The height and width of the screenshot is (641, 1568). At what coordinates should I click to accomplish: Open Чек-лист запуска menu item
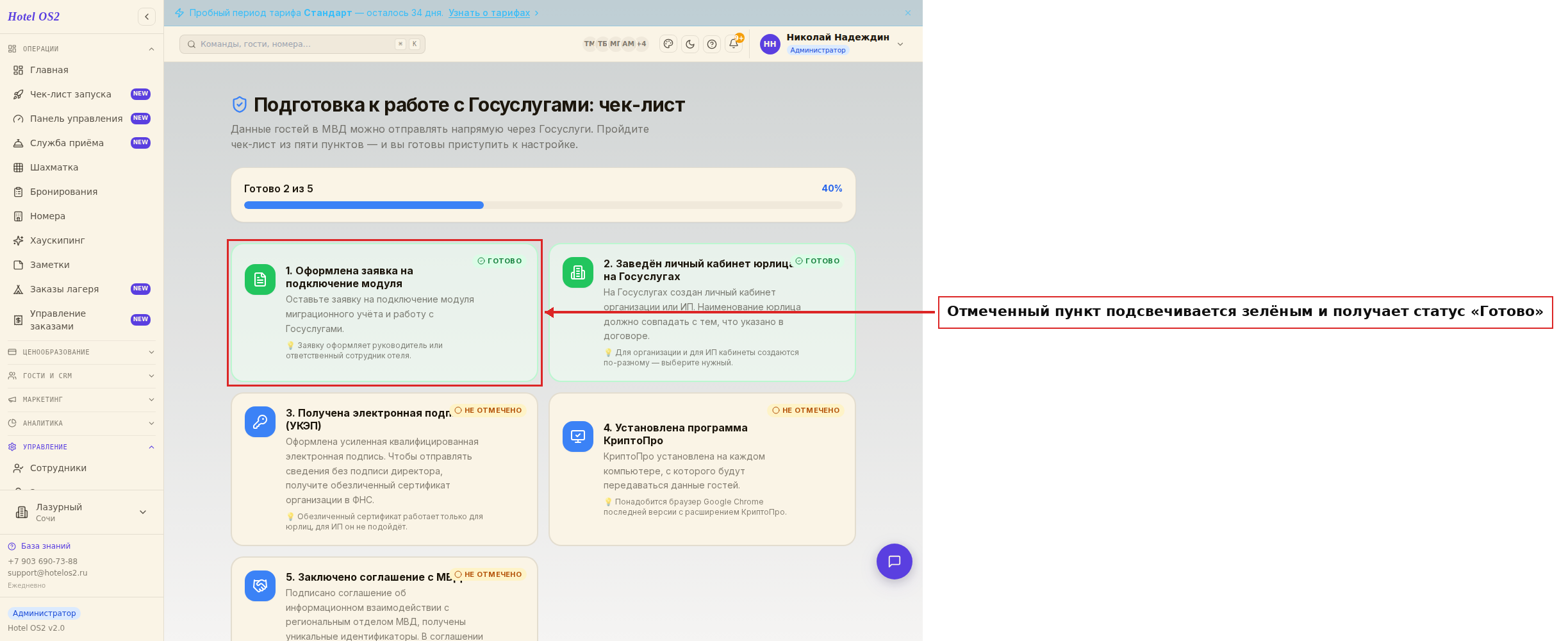[x=81, y=94]
